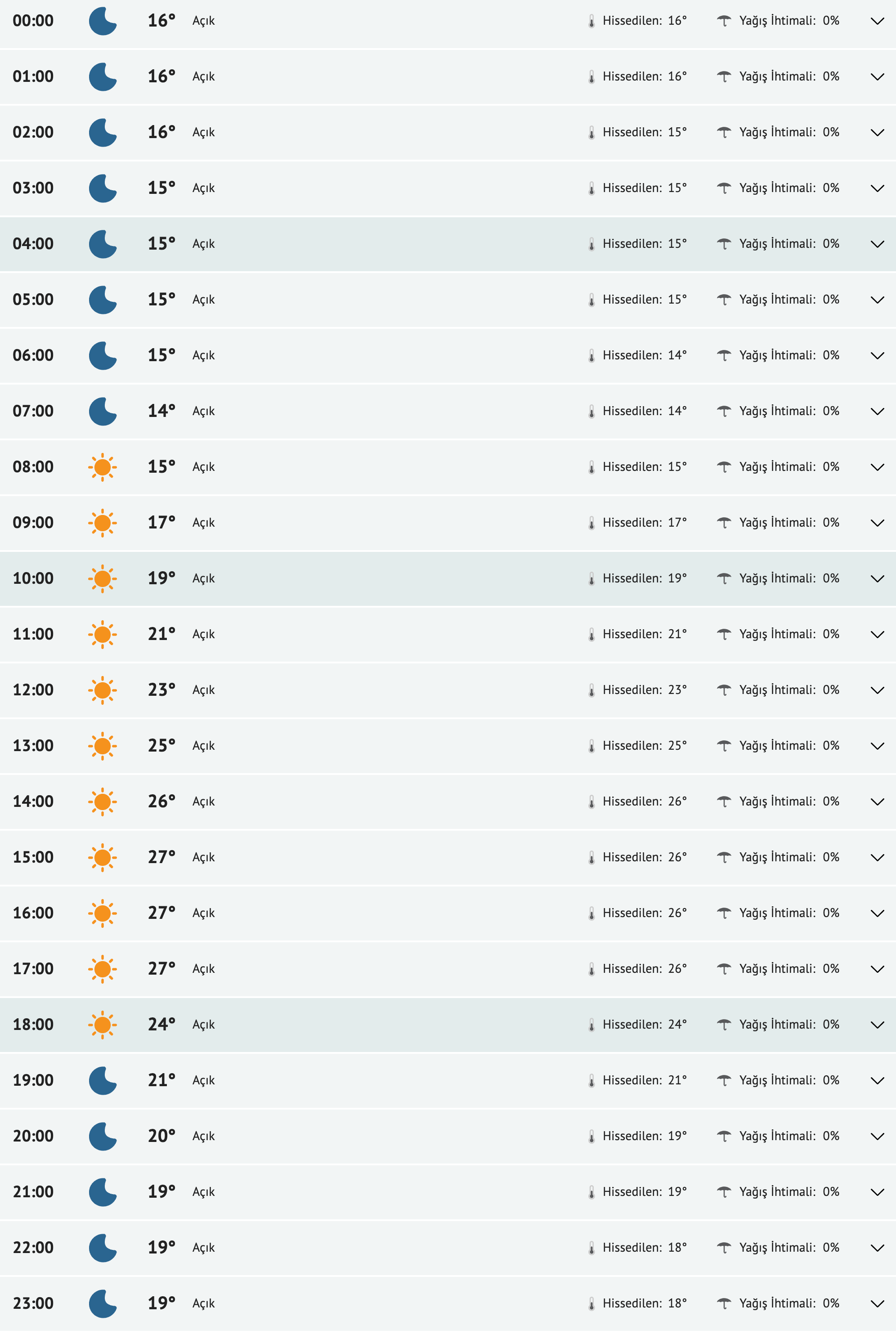
Task: Click the moon icon in the 19:00 row
Action: coord(103,1080)
